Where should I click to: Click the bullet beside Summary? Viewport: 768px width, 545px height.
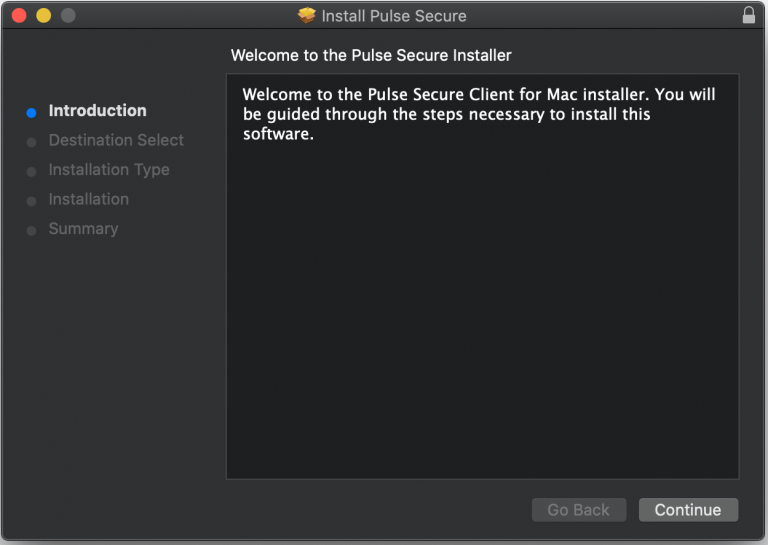click(32, 230)
